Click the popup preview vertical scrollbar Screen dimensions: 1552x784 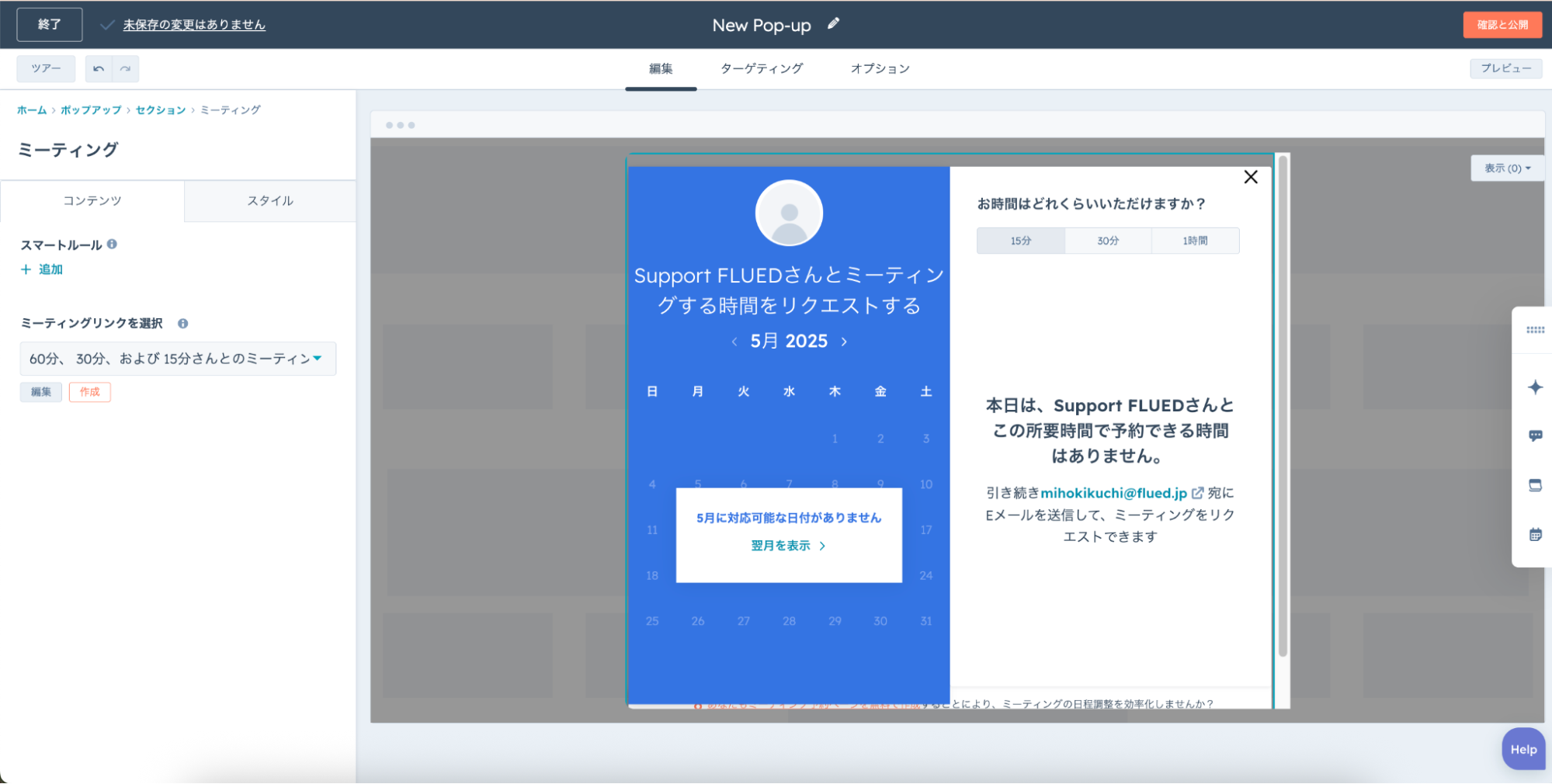[1283, 407]
